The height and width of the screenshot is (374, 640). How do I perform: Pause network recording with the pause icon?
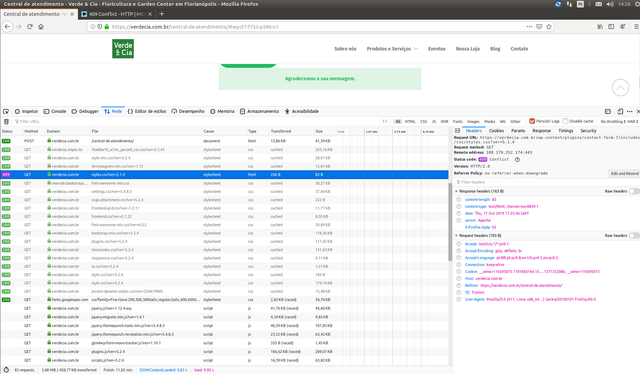tap(385, 121)
